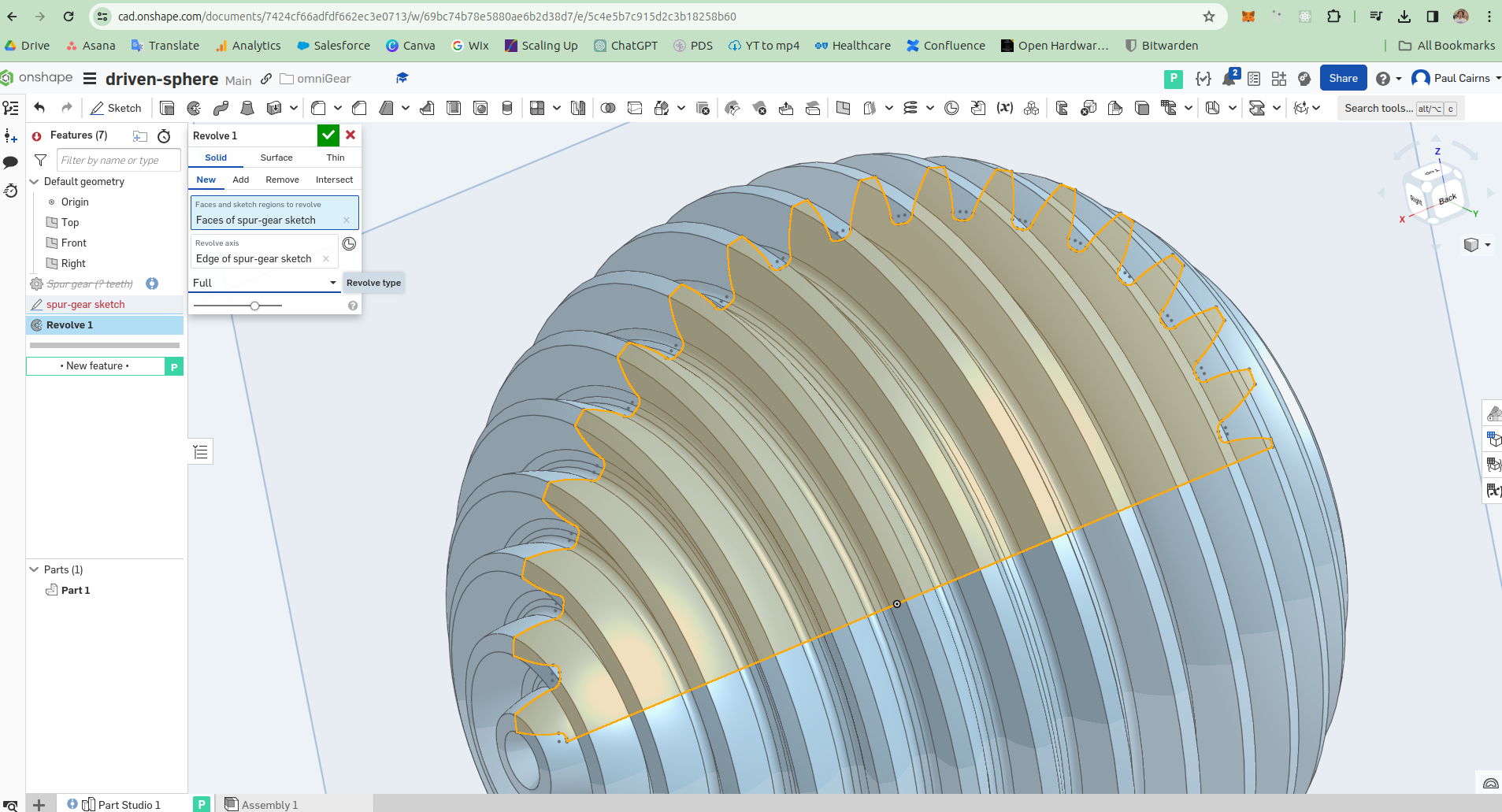The width and height of the screenshot is (1502, 812).
Task: Open notifications bell
Action: point(1229,78)
